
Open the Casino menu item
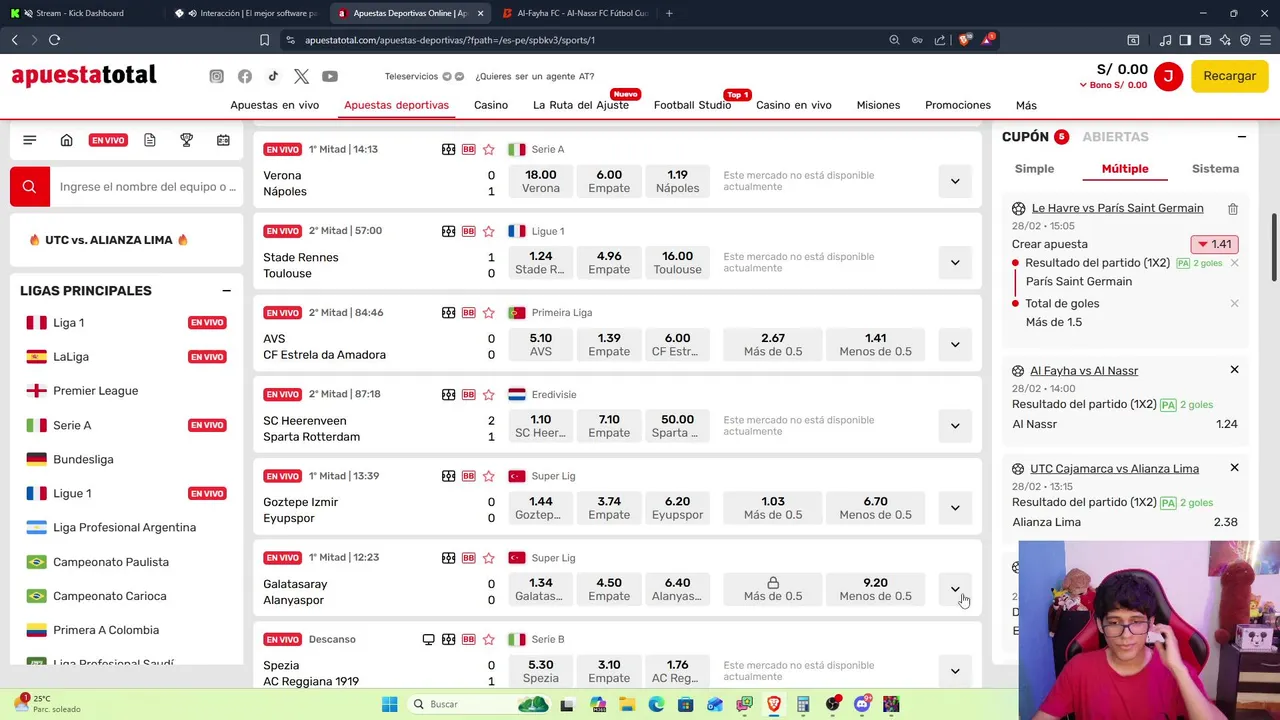pos(491,105)
